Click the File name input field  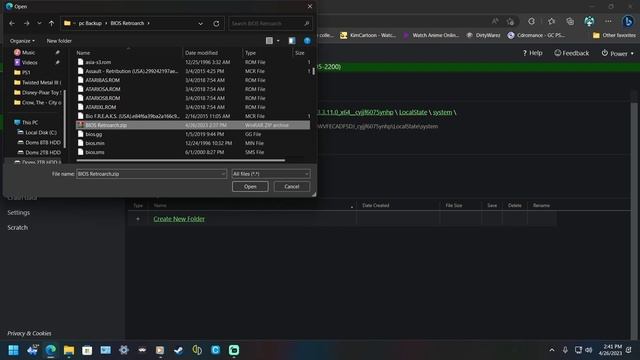pos(151,174)
